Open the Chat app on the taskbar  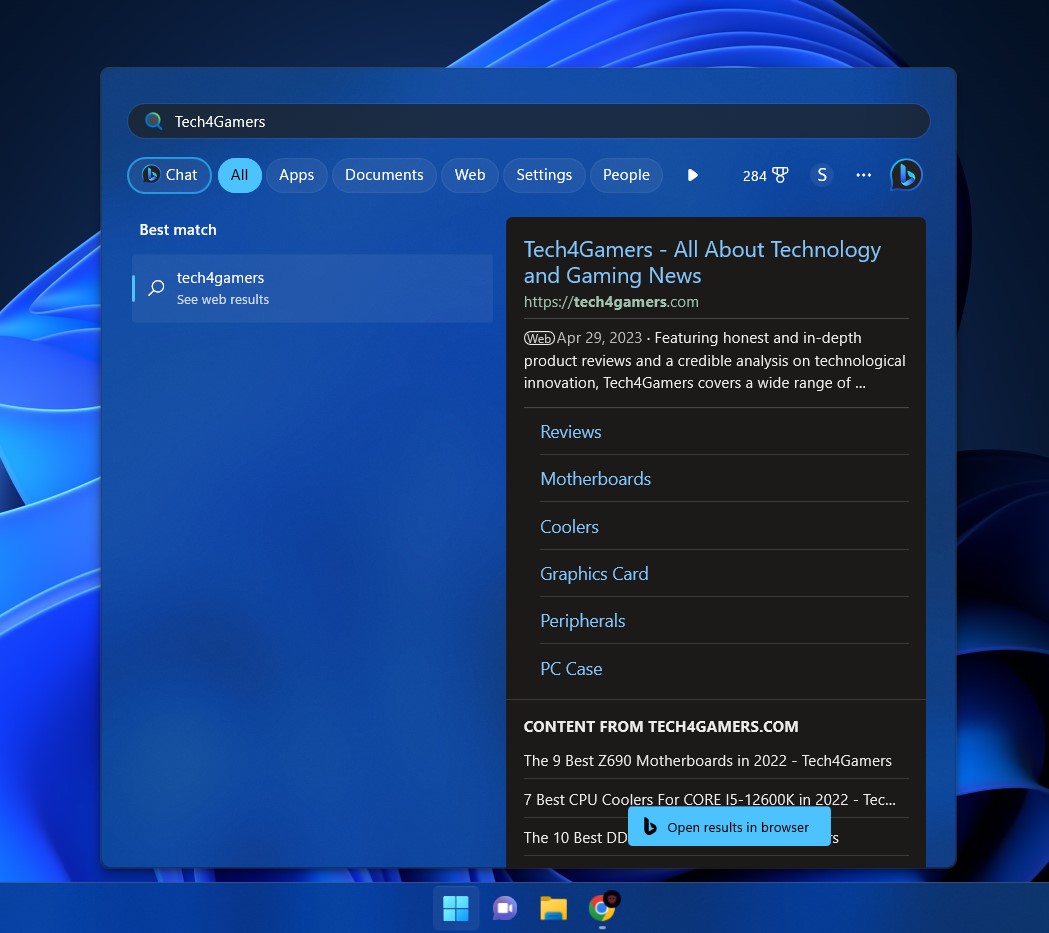pos(504,908)
